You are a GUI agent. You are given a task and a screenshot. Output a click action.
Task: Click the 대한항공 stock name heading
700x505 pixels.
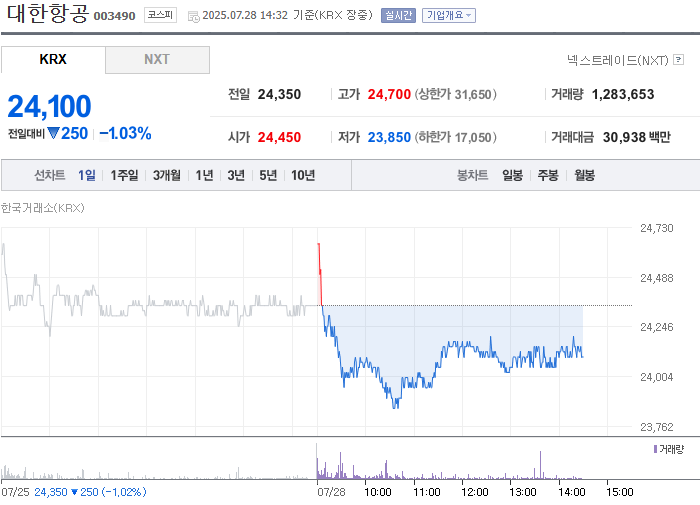tap(48, 13)
